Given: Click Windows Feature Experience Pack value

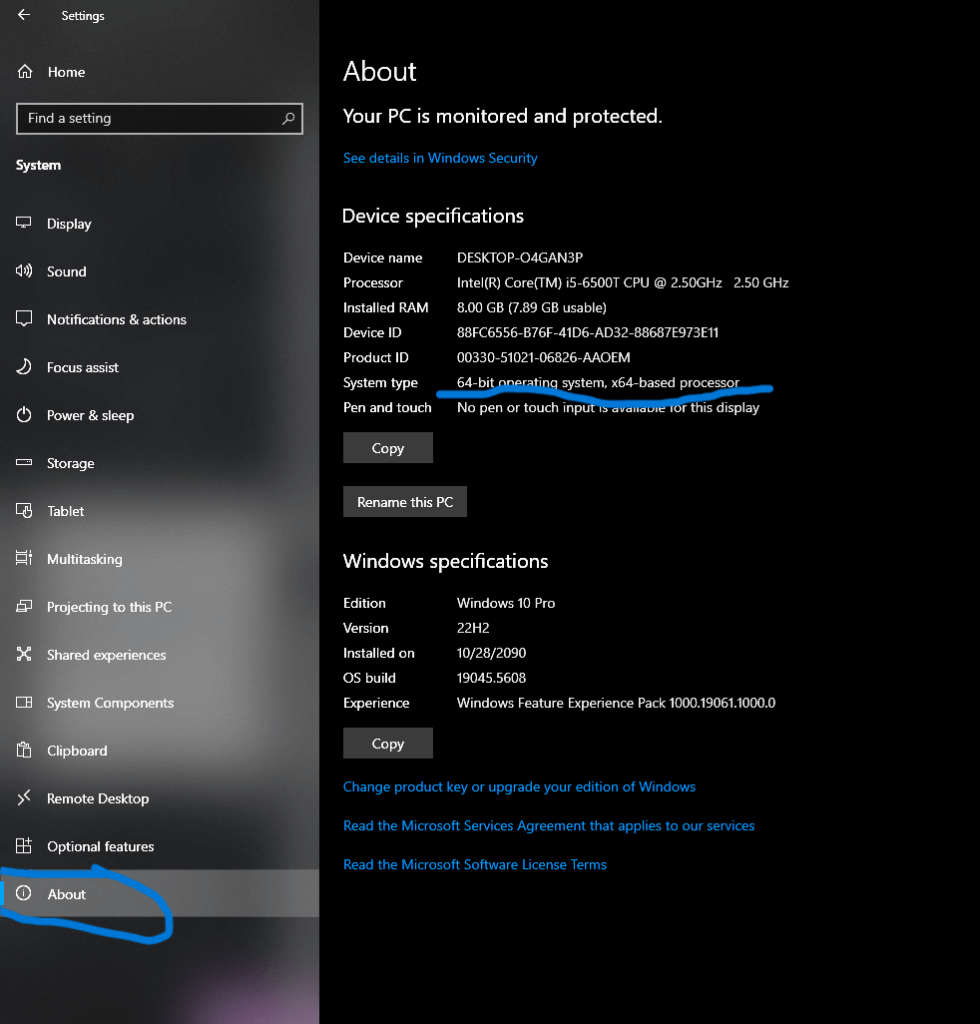Looking at the screenshot, I should 616,703.
